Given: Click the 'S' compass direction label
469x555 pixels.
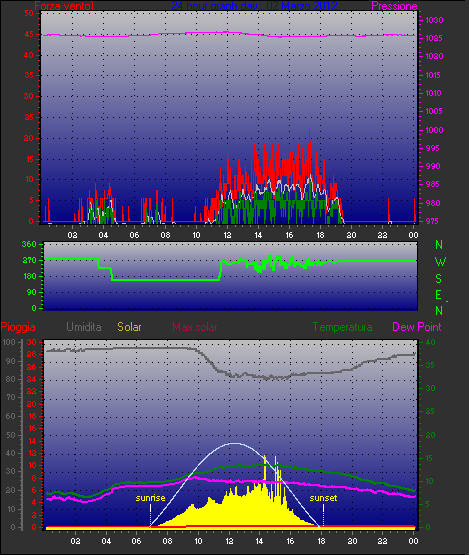Looking at the screenshot, I should [439, 279].
